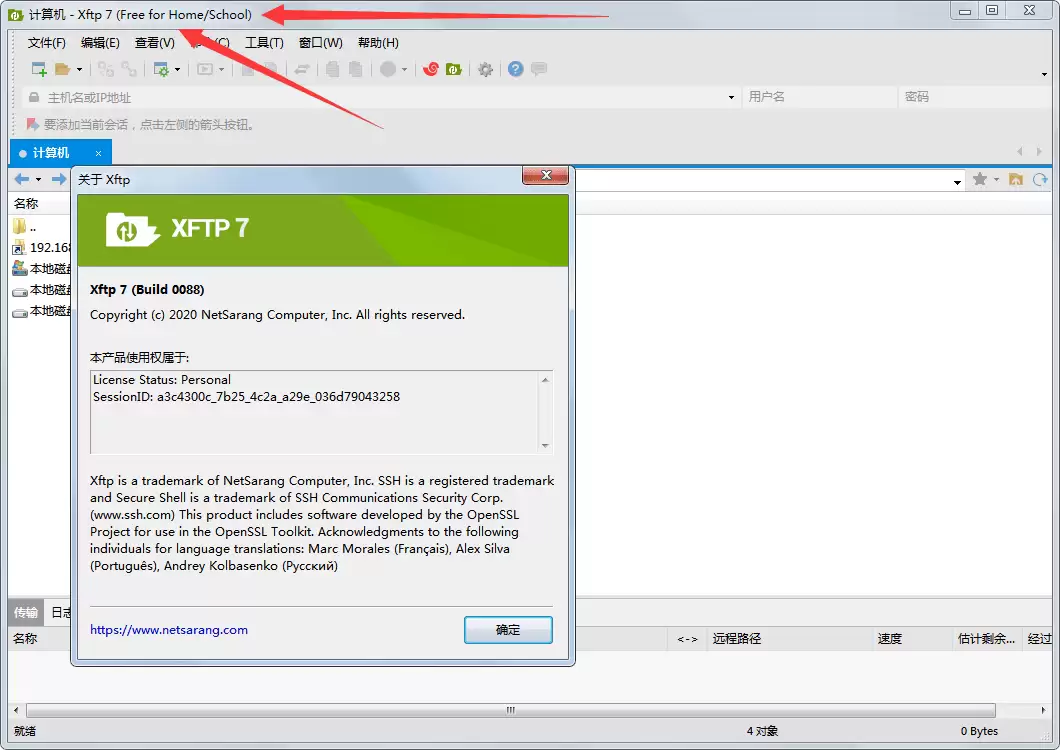1060x750 pixels.
Task: Expand the session properties dropdown arrow
Action: (x=177, y=70)
